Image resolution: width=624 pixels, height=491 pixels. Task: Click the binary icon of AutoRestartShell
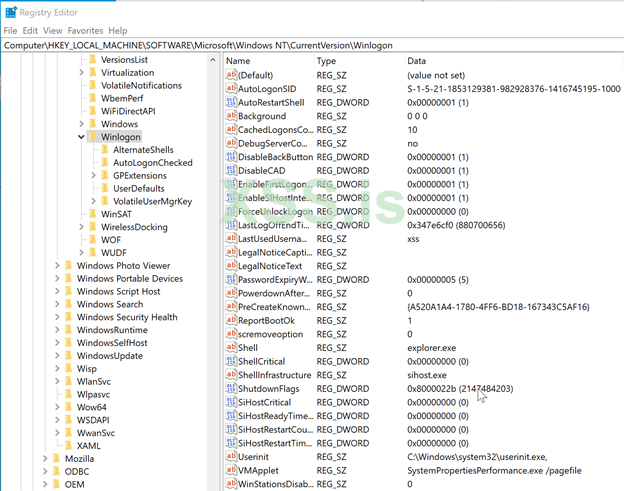pyautogui.click(x=231, y=102)
